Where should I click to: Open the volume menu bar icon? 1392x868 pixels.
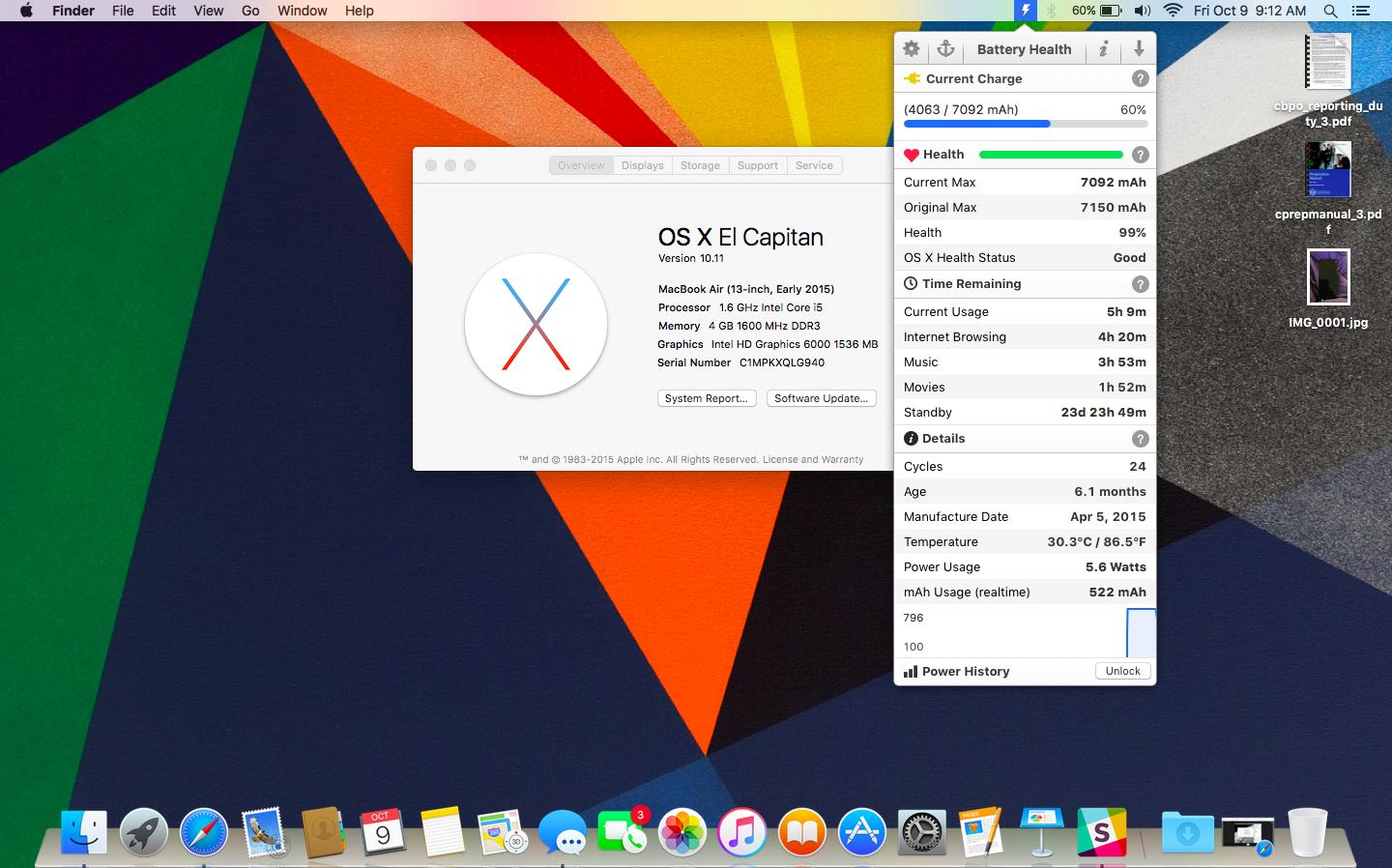tap(1142, 11)
